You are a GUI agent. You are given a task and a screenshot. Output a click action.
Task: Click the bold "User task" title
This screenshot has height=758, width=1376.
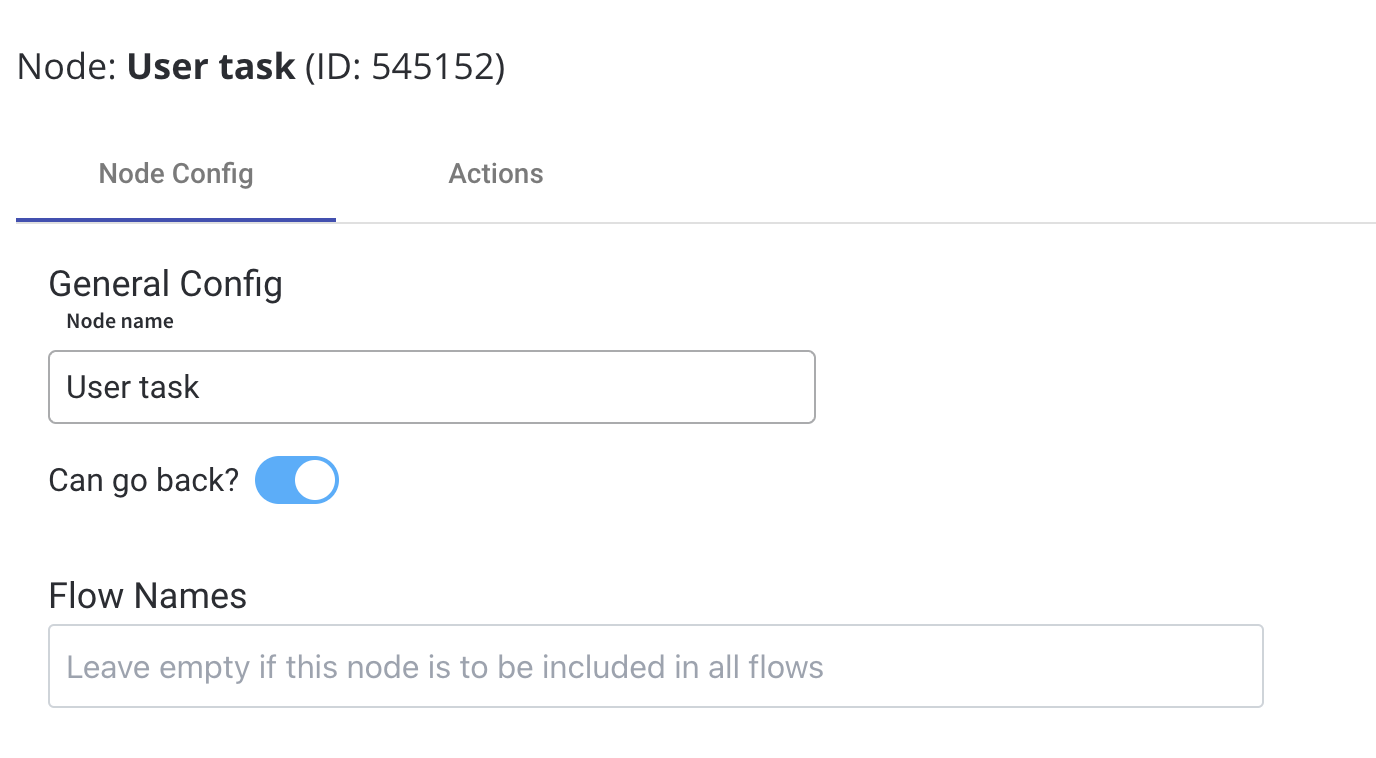pyautogui.click(x=211, y=67)
